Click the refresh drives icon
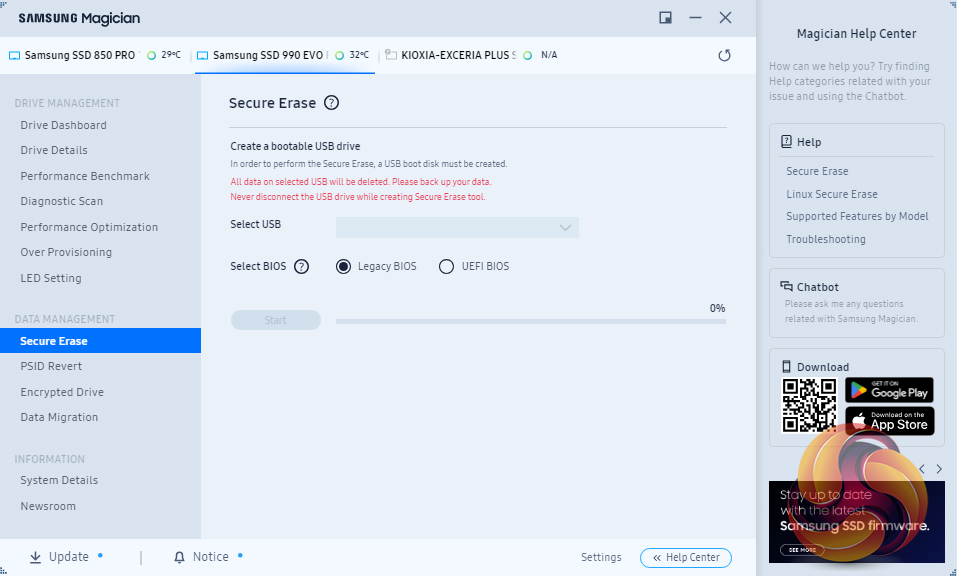 (724, 56)
